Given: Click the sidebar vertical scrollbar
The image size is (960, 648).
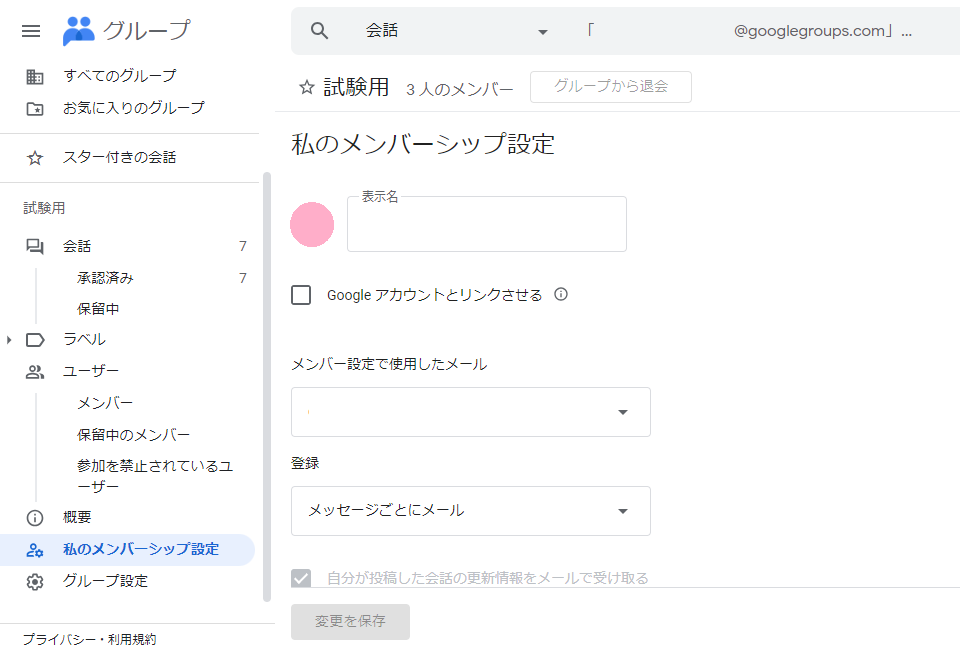Looking at the screenshot, I should point(266,387).
